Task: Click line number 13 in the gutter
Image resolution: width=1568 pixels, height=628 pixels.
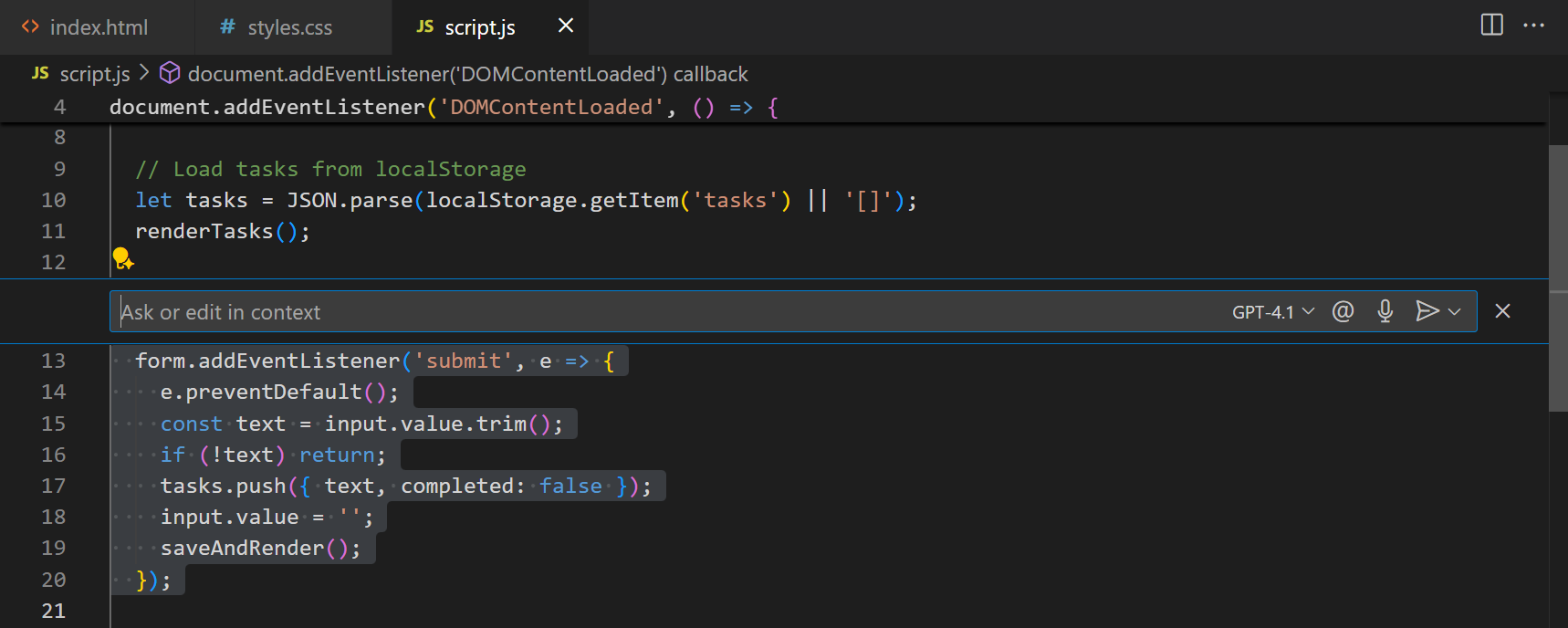Action: click(53, 361)
